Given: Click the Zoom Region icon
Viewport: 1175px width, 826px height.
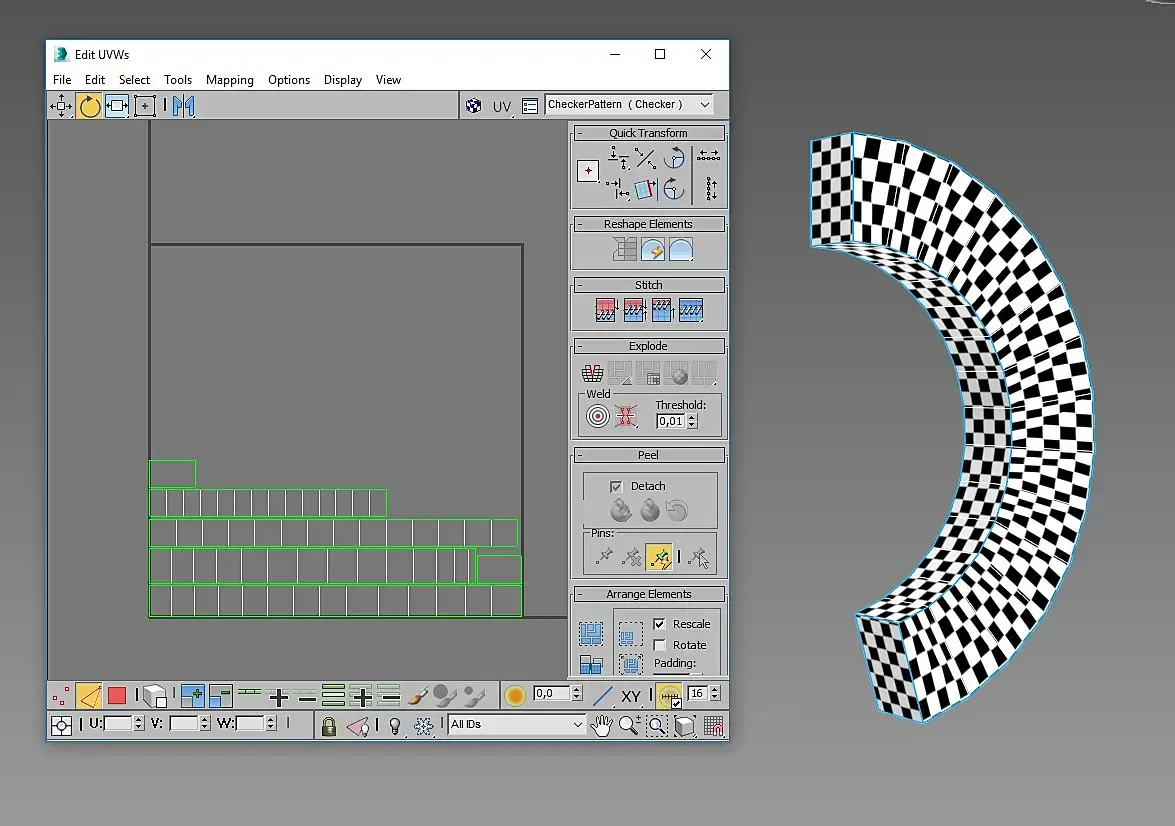Looking at the screenshot, I should (x=656, y=725).
